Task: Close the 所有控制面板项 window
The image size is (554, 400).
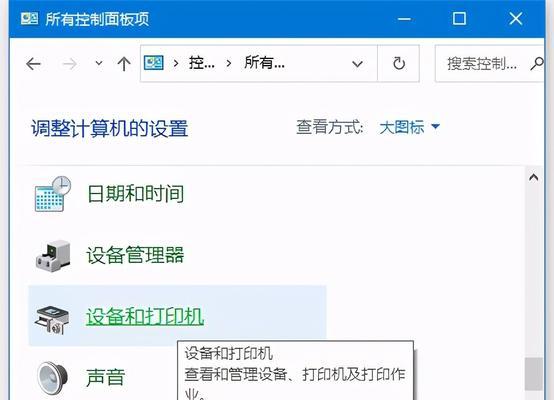Action: (x=515, y=19)
